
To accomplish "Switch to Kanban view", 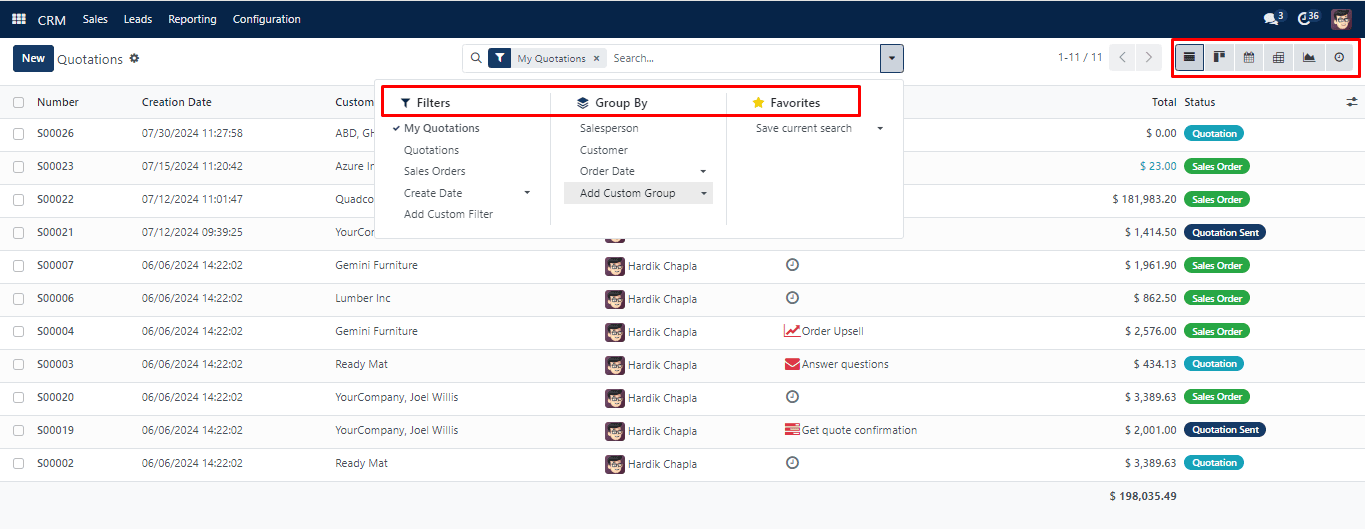I will click(1219, 58).
